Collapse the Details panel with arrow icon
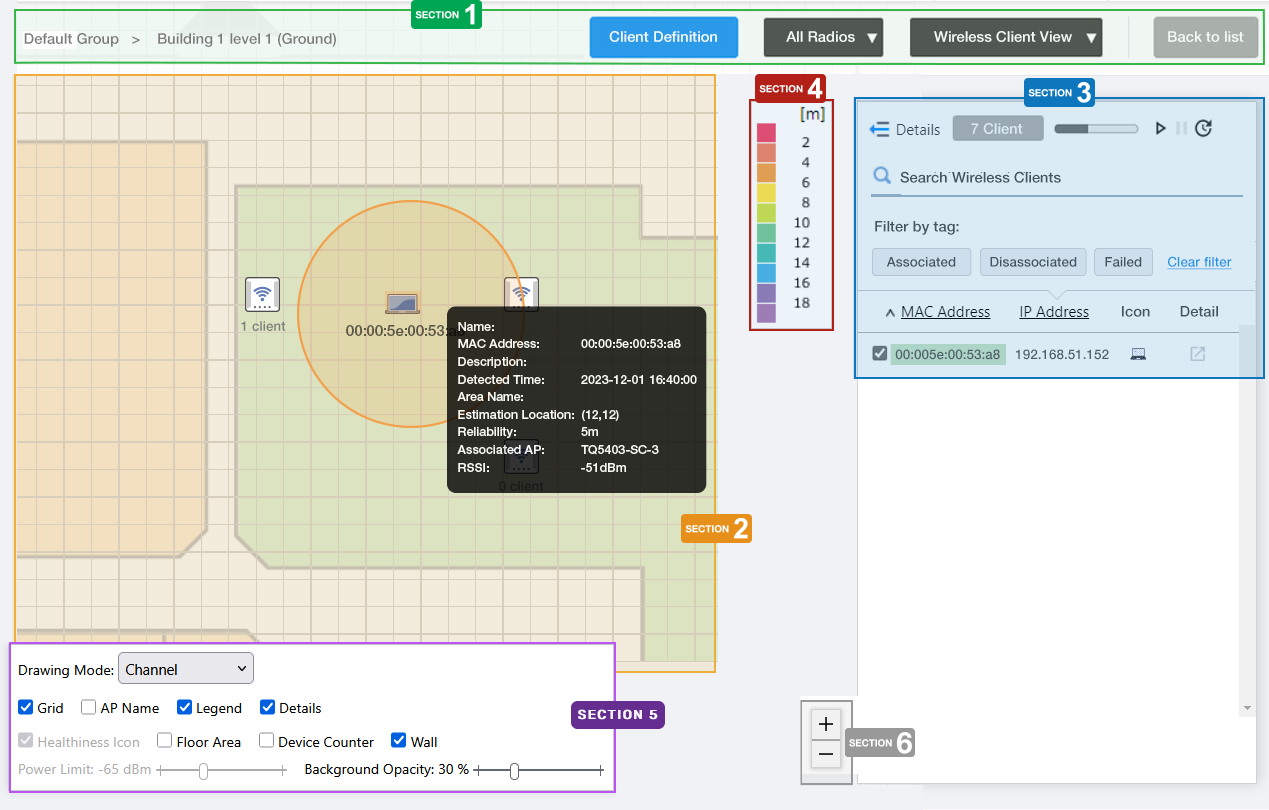1269x810 pixels. pos(880,129)
